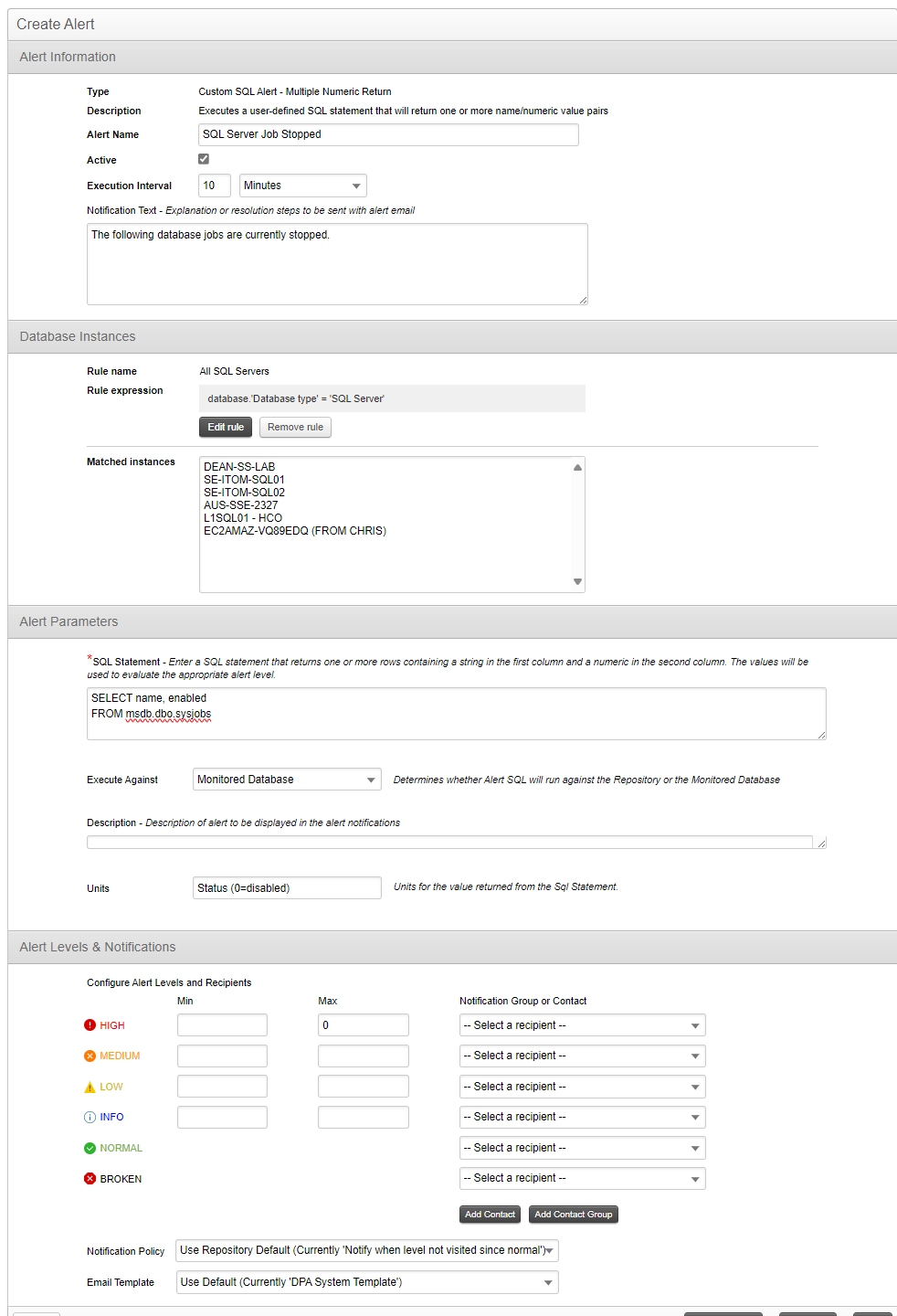
Task: Open the INFO level recipient dropdown
Action: point(582,1117)
